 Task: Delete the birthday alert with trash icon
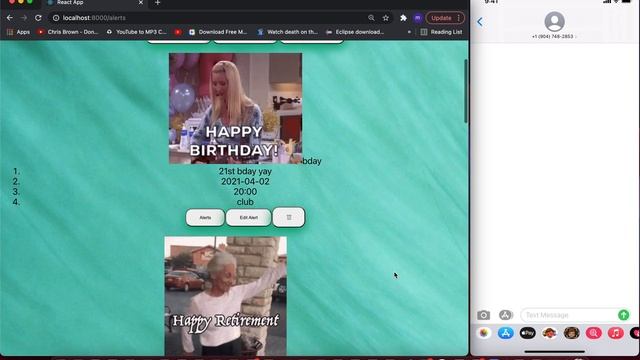(289, 217)
